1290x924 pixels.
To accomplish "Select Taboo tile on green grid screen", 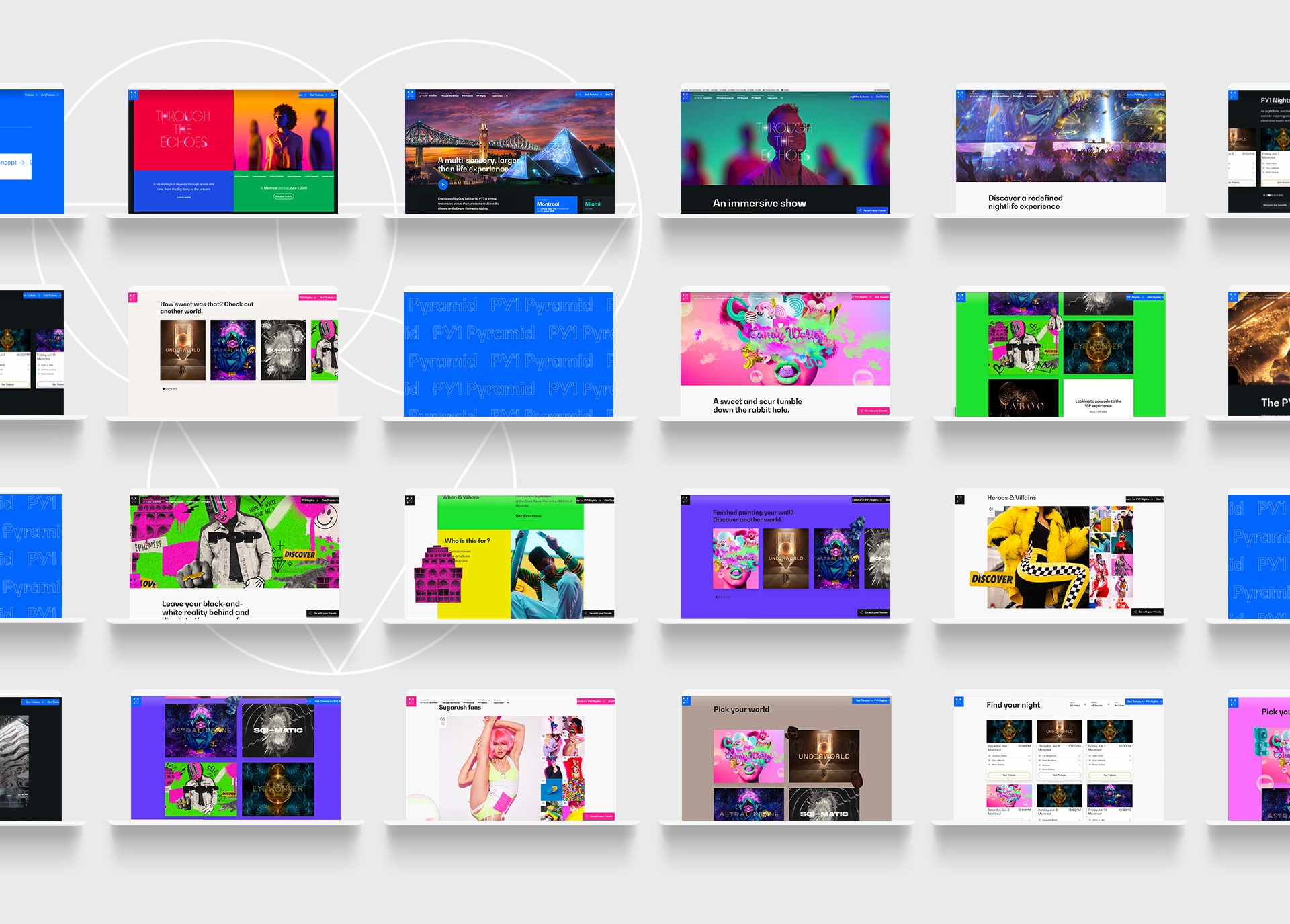I will point(1023,398).
